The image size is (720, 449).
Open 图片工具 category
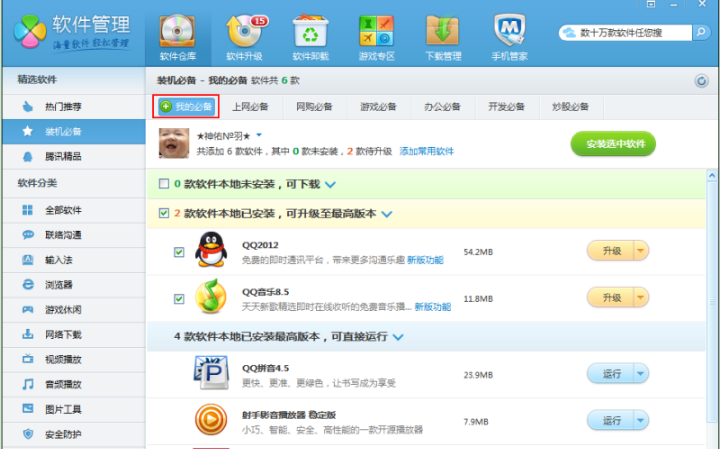click(x=74, y=409)
